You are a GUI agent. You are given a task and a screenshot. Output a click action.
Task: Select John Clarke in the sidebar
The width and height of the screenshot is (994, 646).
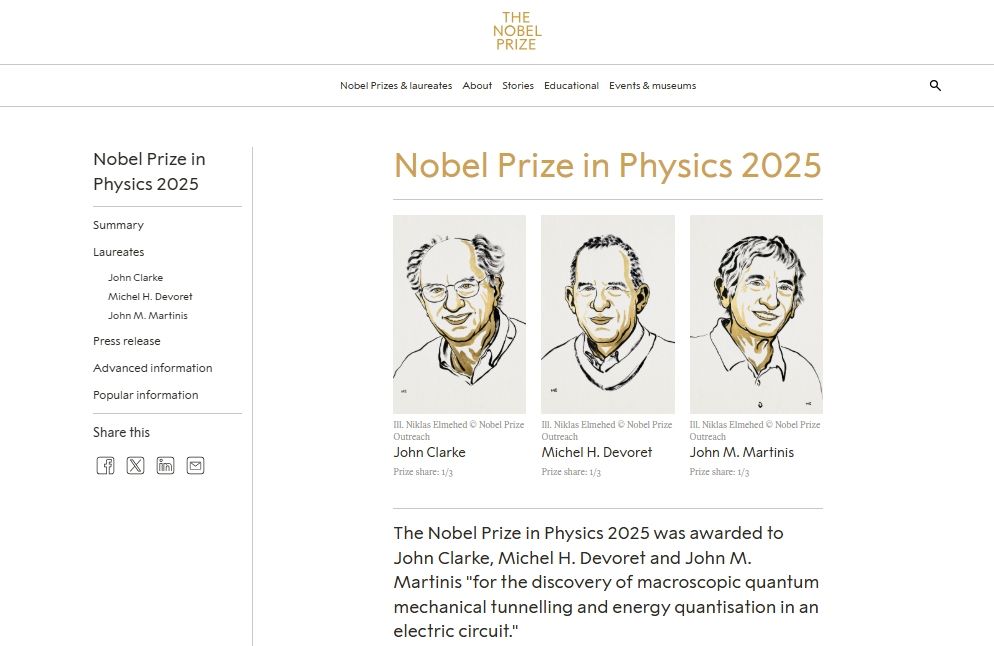pos(136,277)
